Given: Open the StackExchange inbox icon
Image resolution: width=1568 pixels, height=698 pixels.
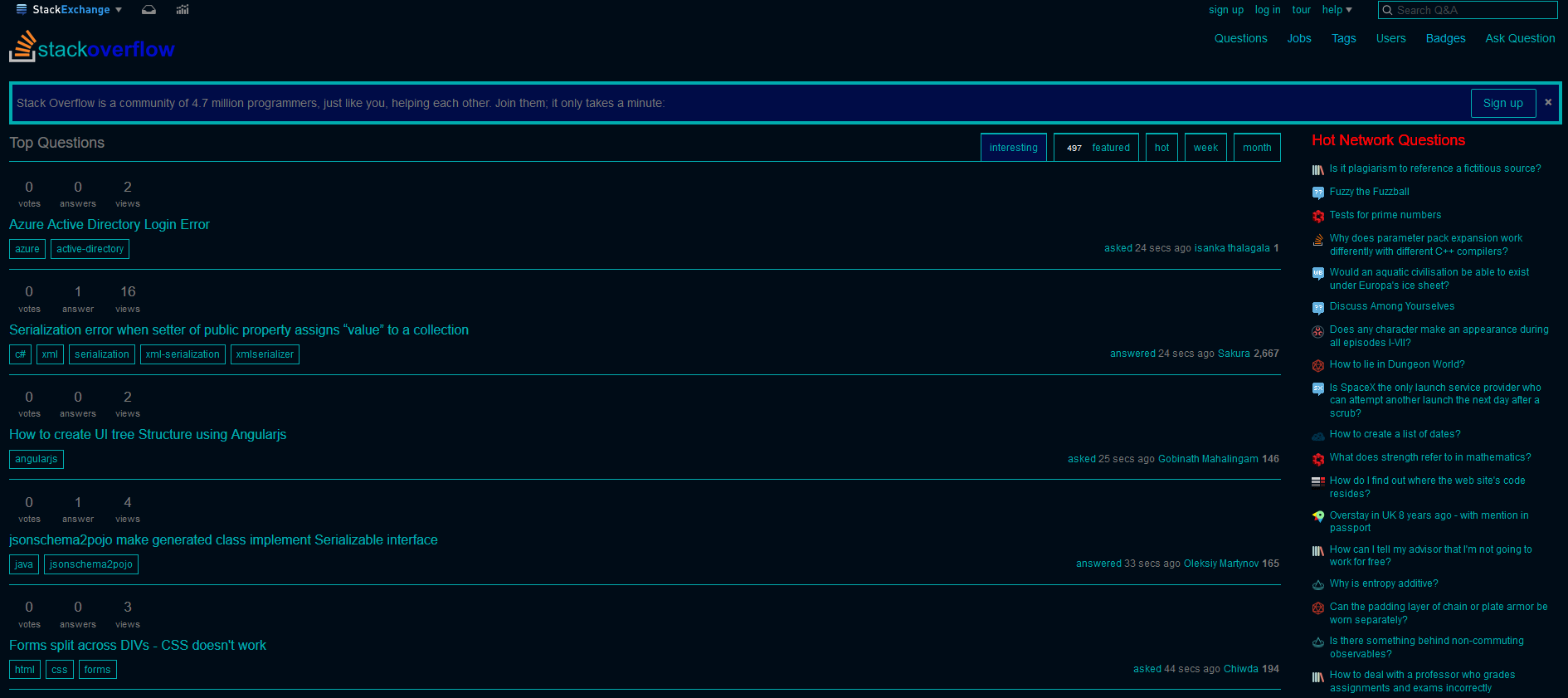Looking at the screenshot, I should [x=149, y=10].
